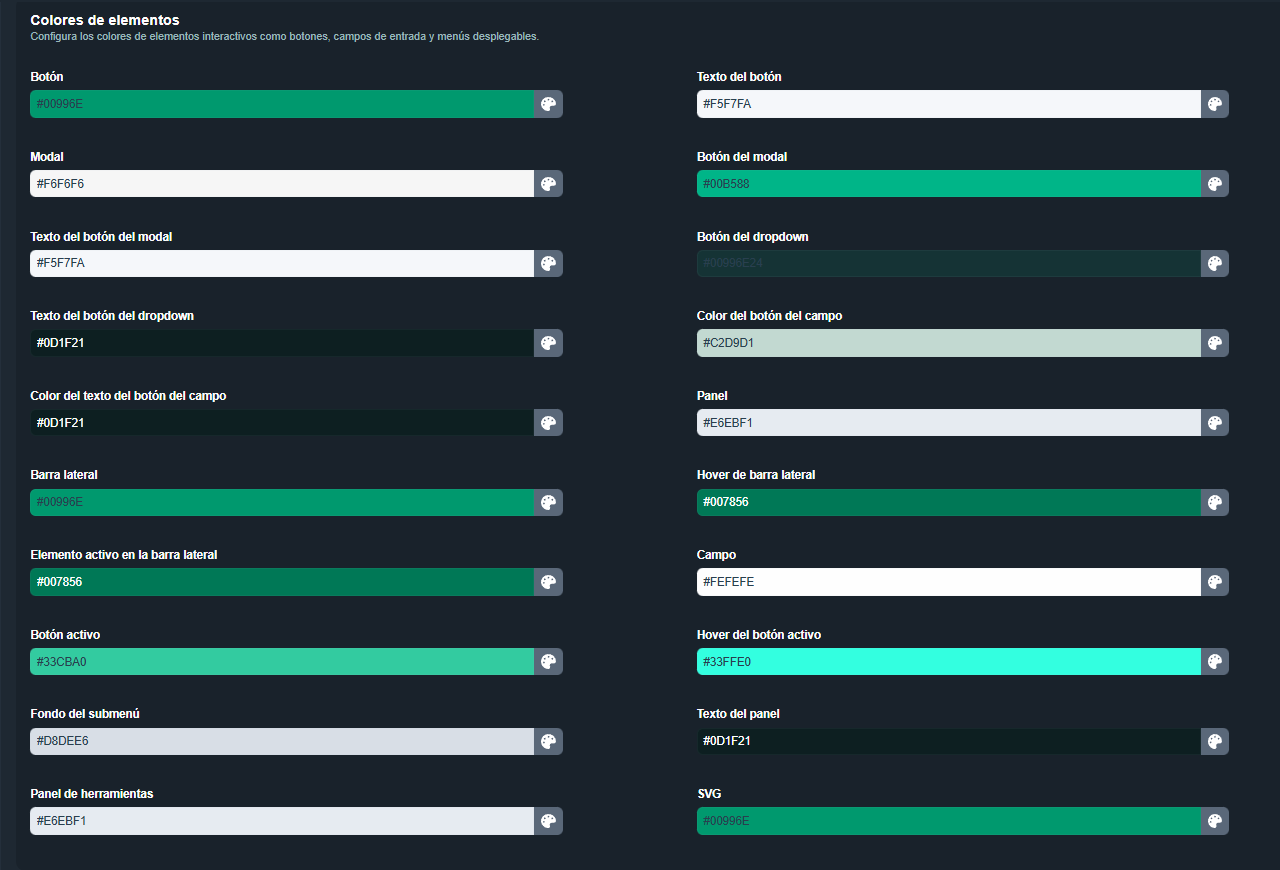Select the #E6EBF1 value in the Panel field
The width and height of the screenshot is (1280, 870).
coord(948,422)
